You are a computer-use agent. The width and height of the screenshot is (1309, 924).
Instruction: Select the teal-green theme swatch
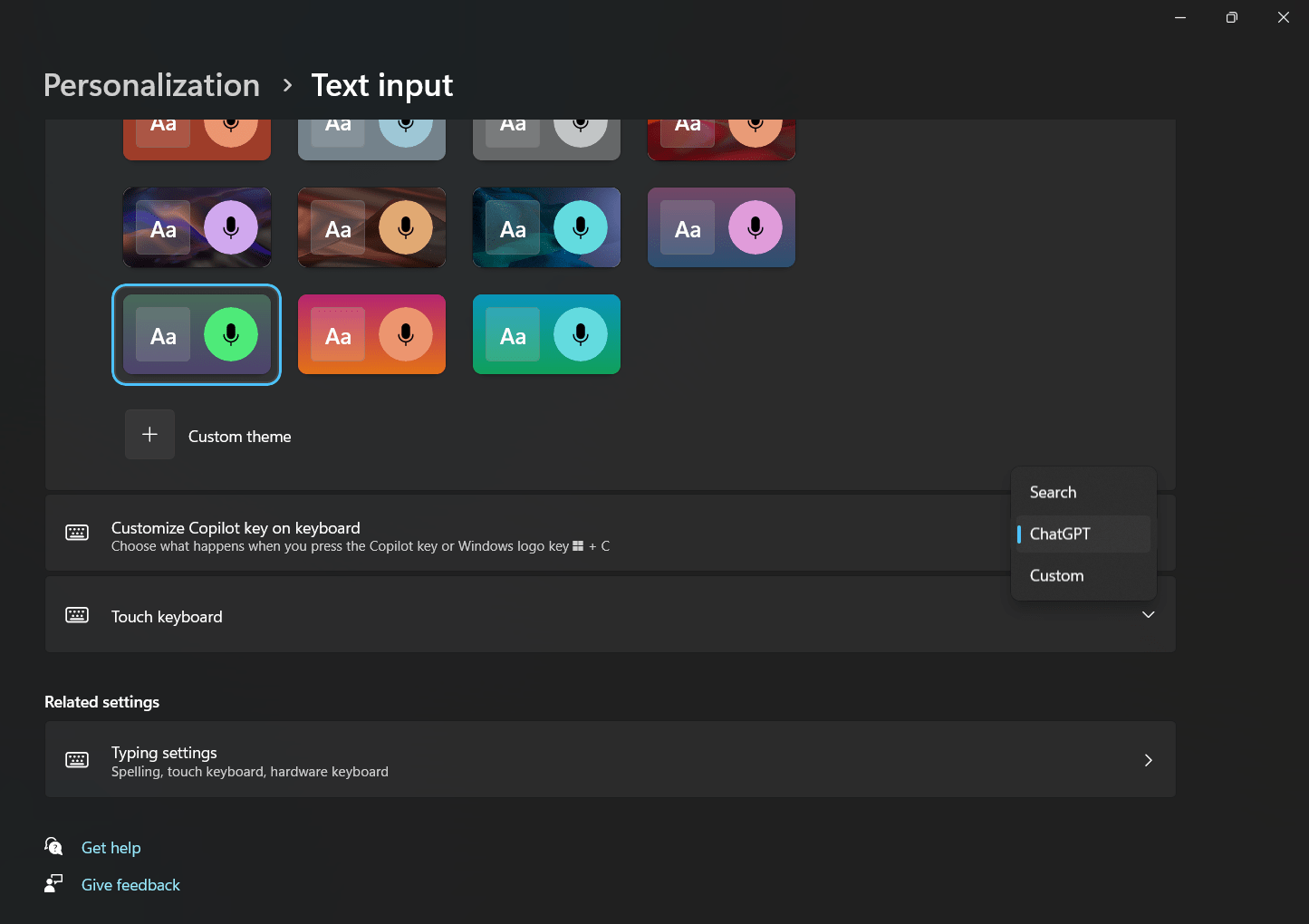[546, 334]
